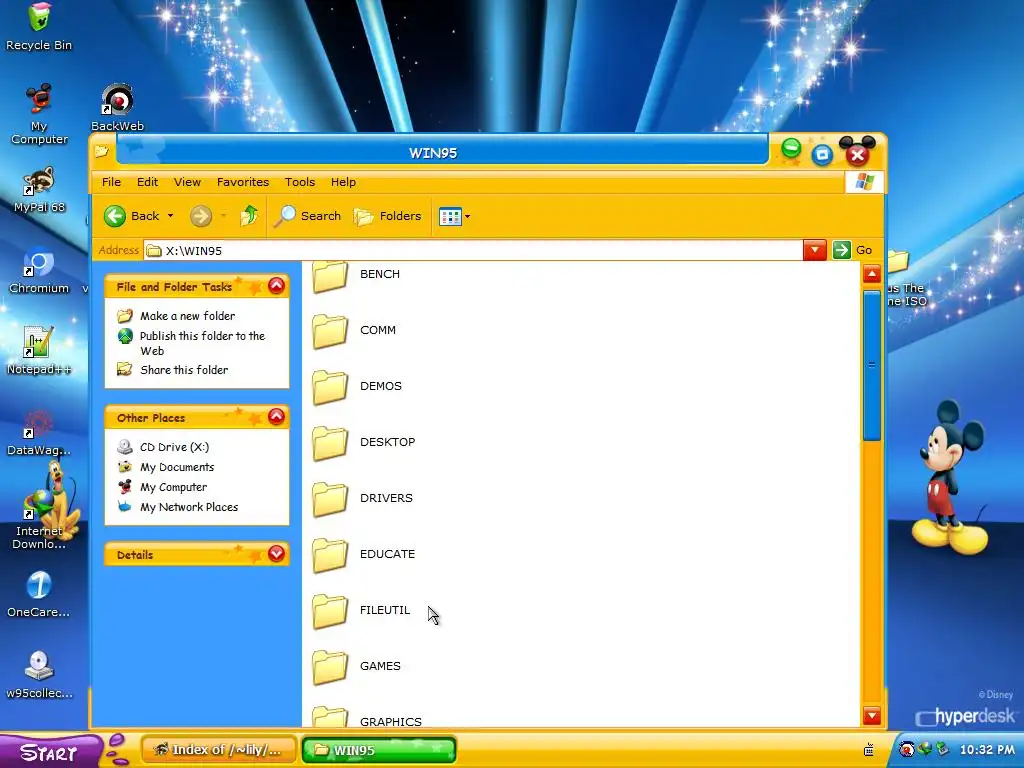Image resolution: width=1024 pixels, height=768 pixels.
Task: Open My Computer desktop icon
Action: click(x=39, y=114)
